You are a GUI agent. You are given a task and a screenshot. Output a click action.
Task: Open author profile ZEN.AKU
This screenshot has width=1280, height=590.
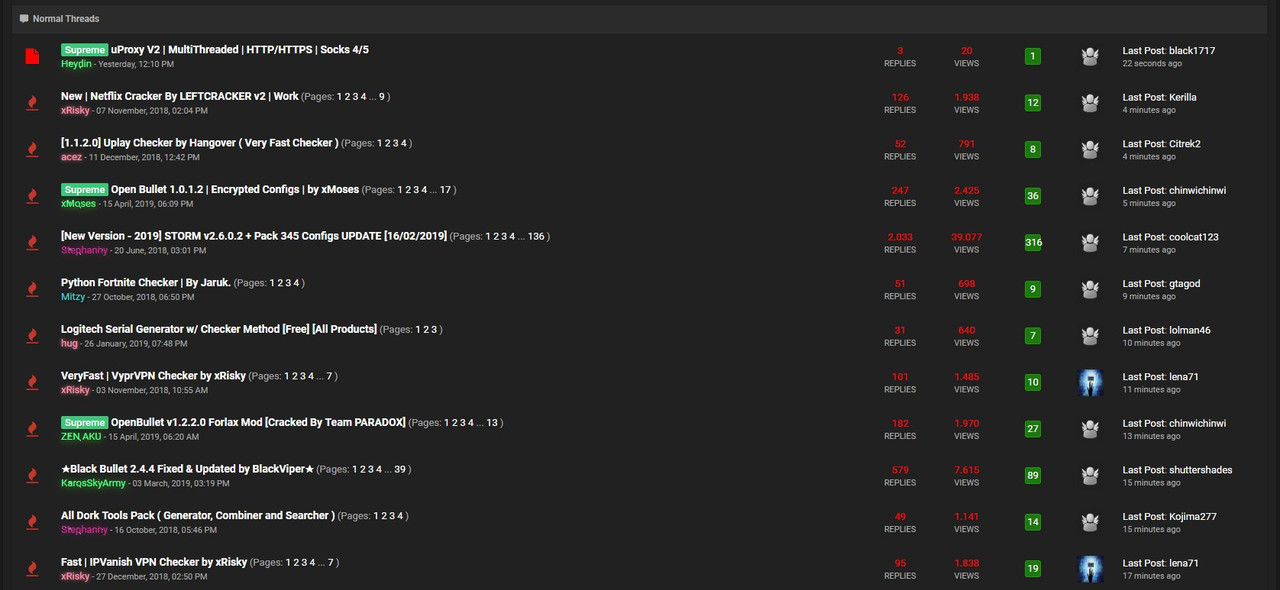81,437
